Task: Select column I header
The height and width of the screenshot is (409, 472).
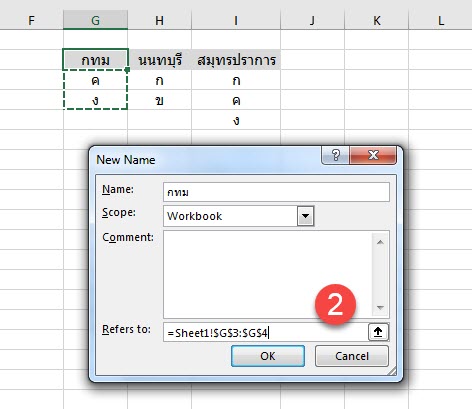Action: (x=236, y=21)
